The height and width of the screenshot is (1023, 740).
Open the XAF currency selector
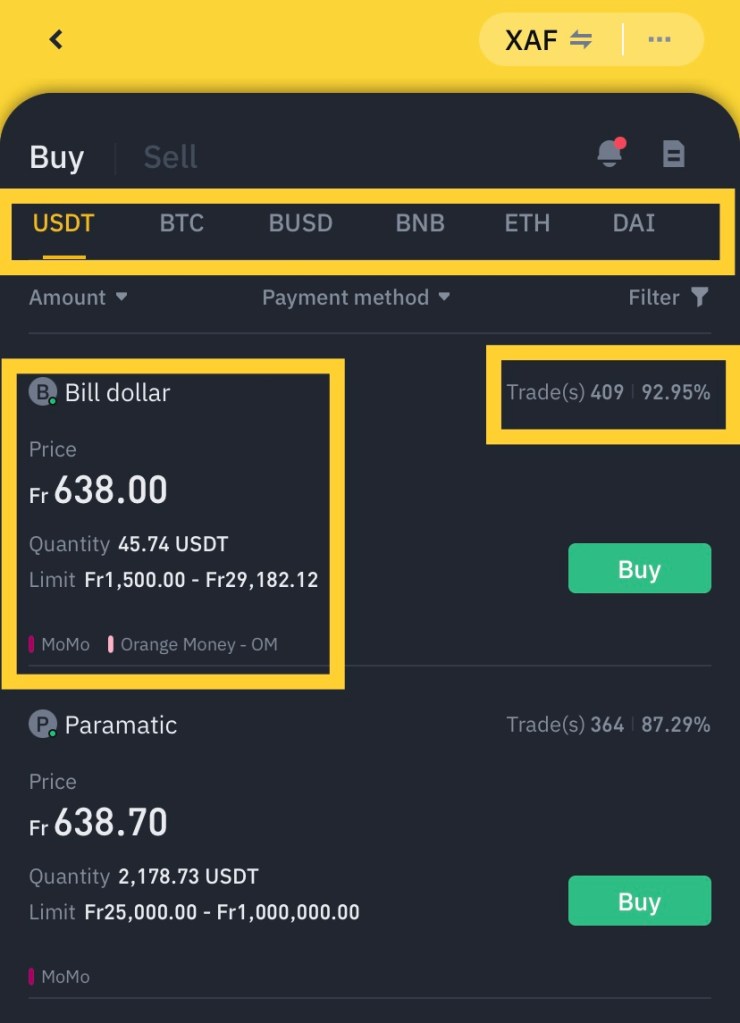click(531, 40)
